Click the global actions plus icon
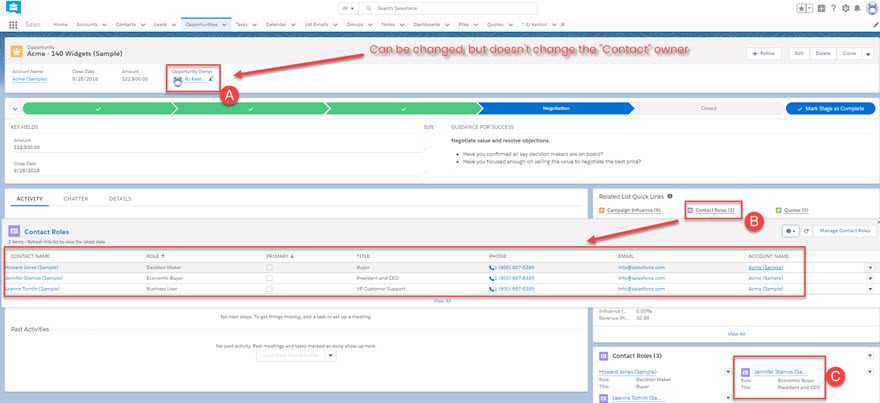The height and width of the screenshot is (403, 880). click(821, 8)
